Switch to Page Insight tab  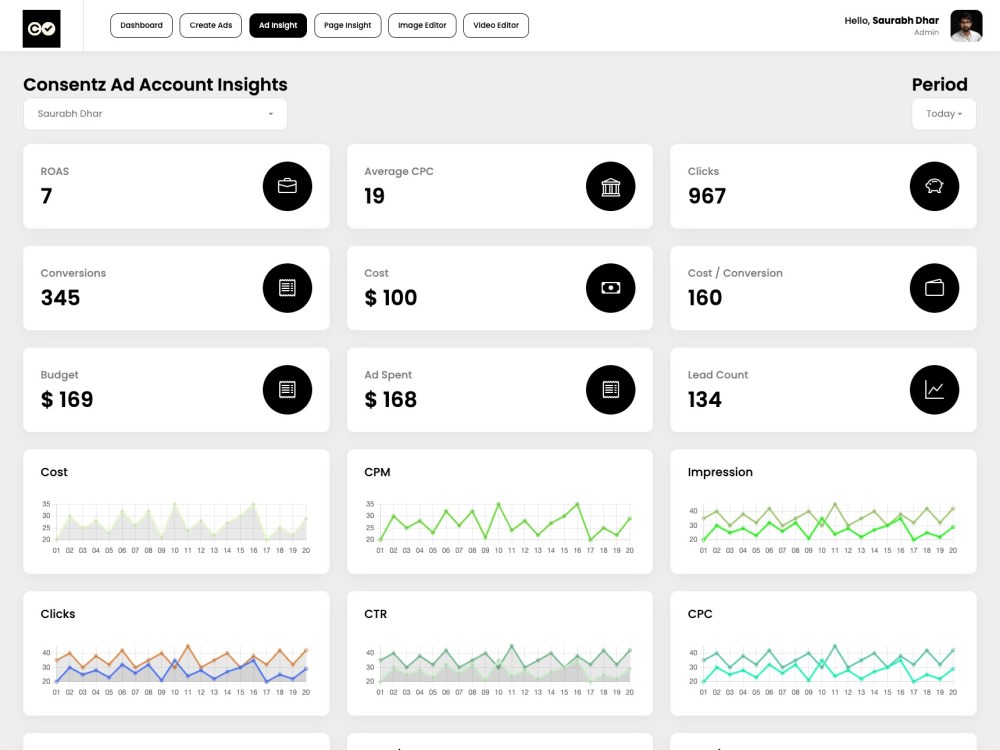click(x=348, y=26)
